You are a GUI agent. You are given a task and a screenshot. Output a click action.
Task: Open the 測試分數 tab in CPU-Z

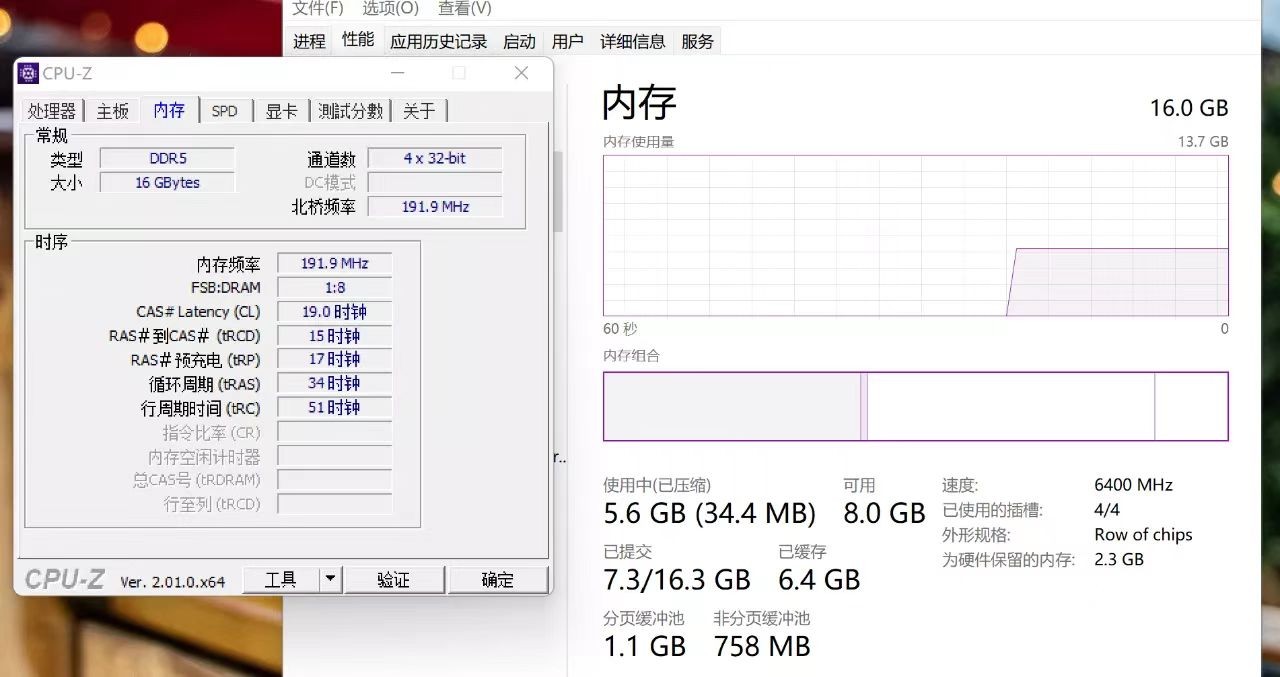coord(350,111)
